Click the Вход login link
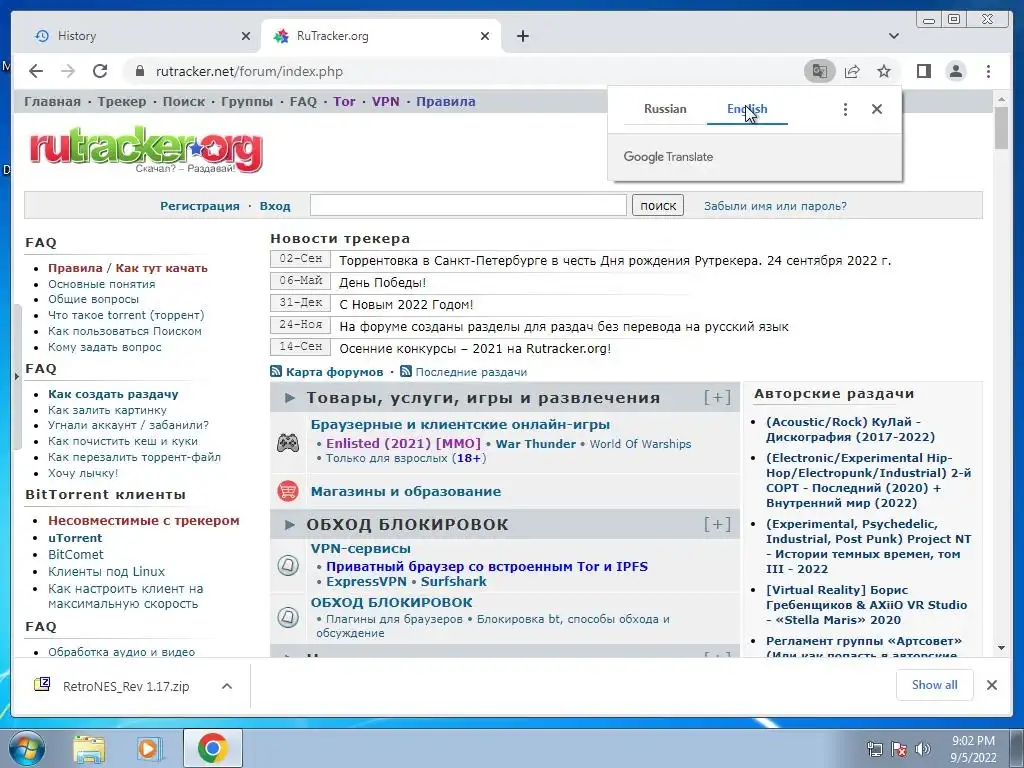 (275, 206)
